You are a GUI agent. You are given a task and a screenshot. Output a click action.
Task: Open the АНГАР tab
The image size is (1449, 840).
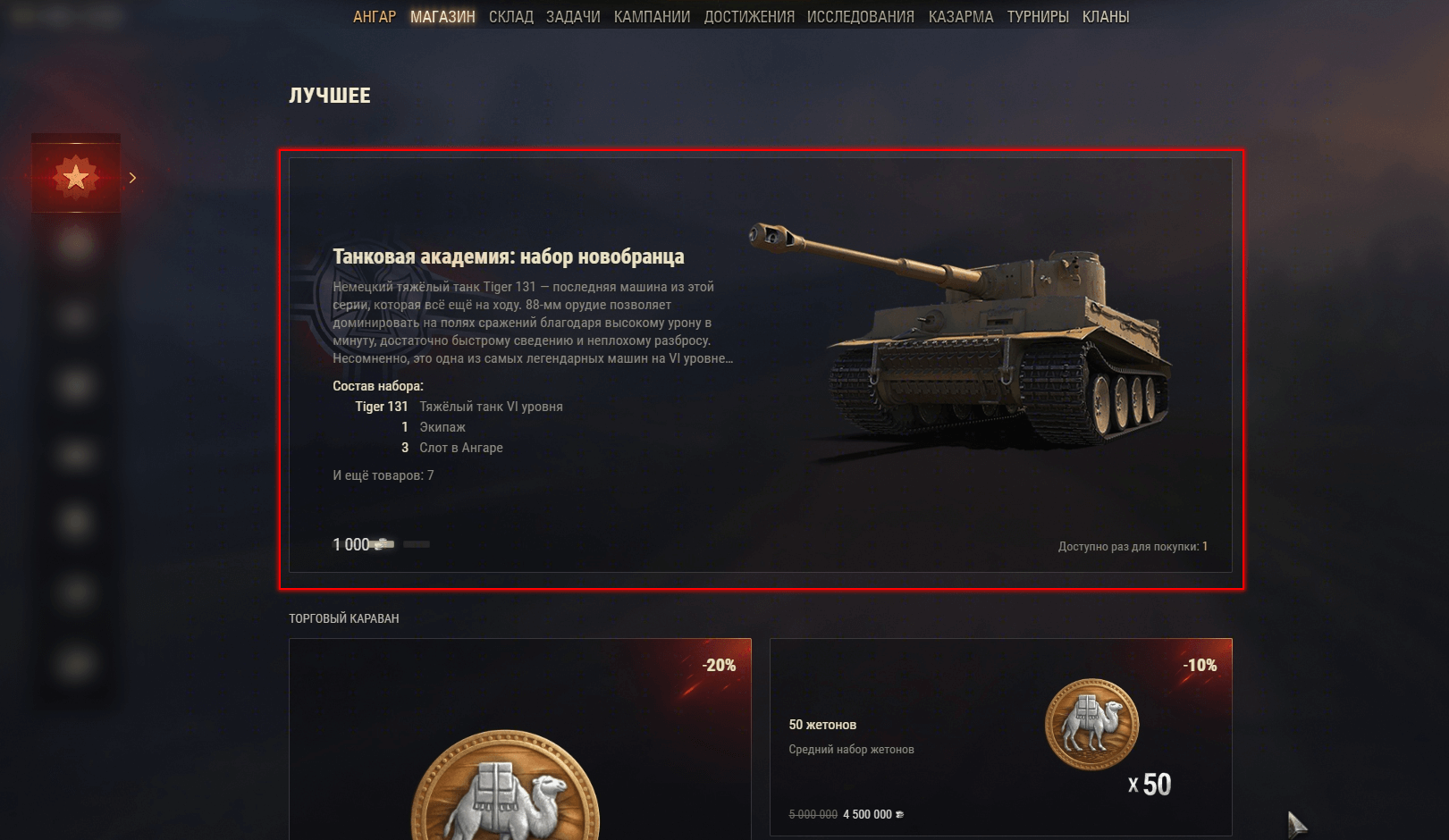click(x=375, y=17)
